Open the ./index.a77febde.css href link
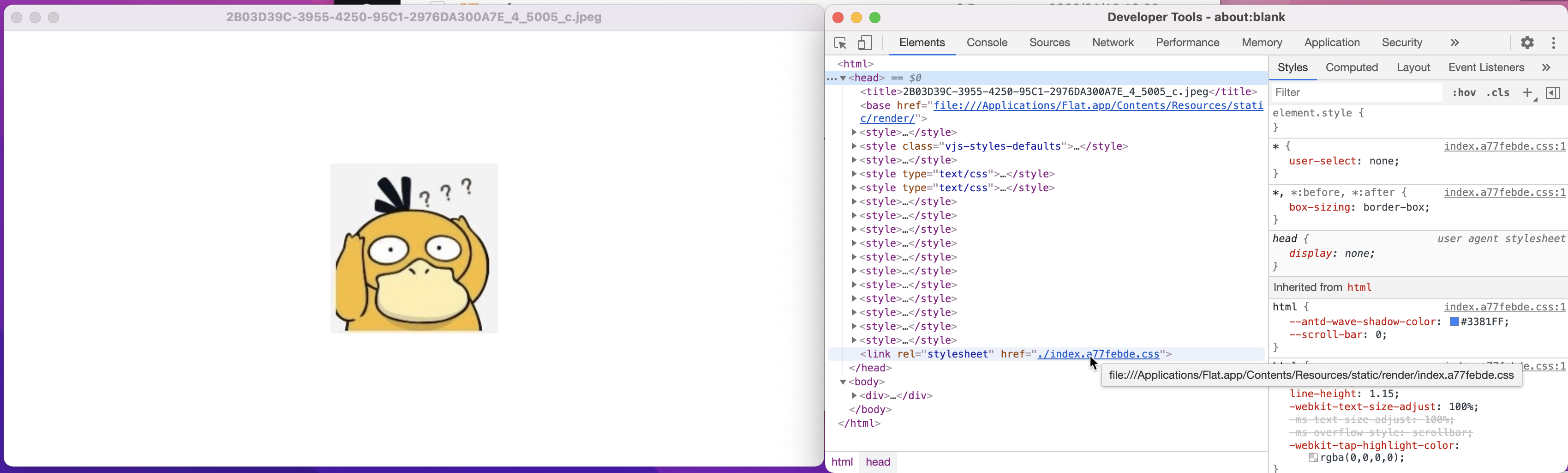The height and width of the screenshot is (473, 1568). click(1098, 354)
